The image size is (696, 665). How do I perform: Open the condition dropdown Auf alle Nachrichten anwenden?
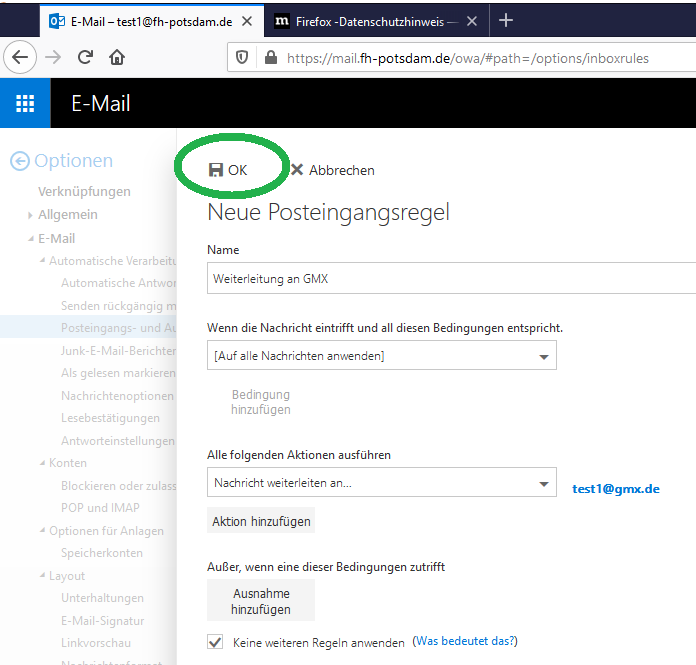(x=382, y=356)
